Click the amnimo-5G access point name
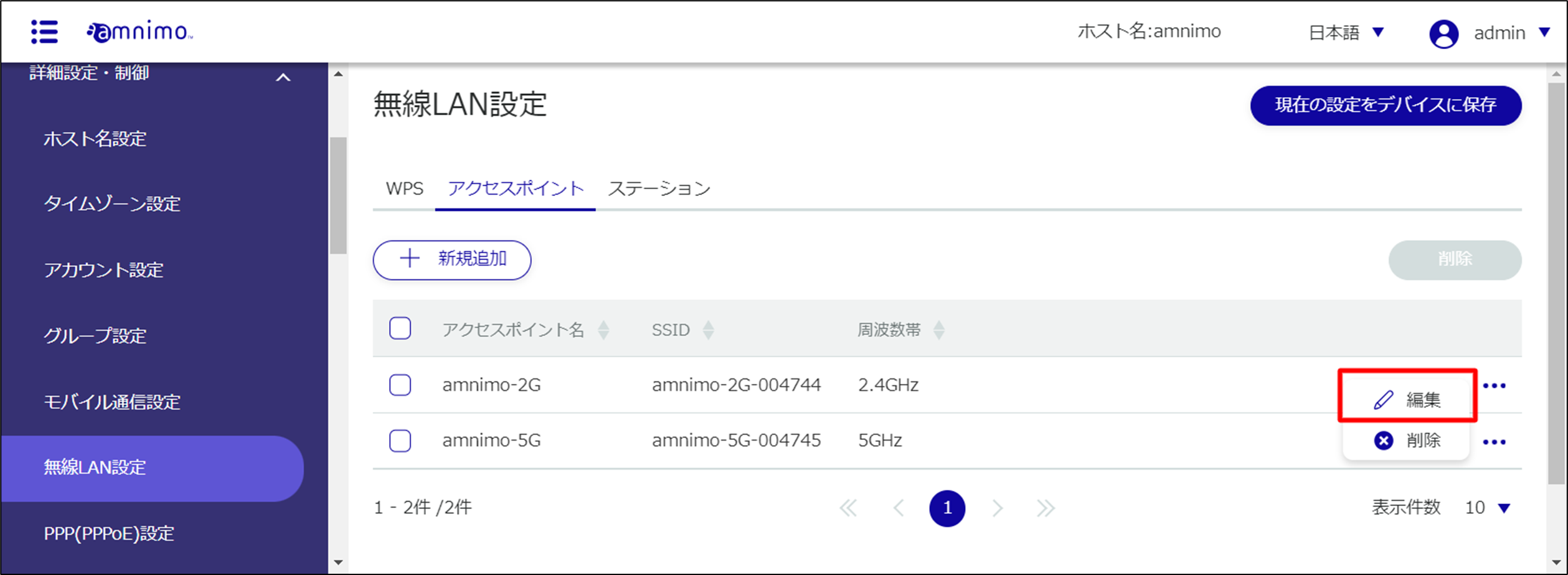This screenshot has width=1568, height=575. point(491,441)
